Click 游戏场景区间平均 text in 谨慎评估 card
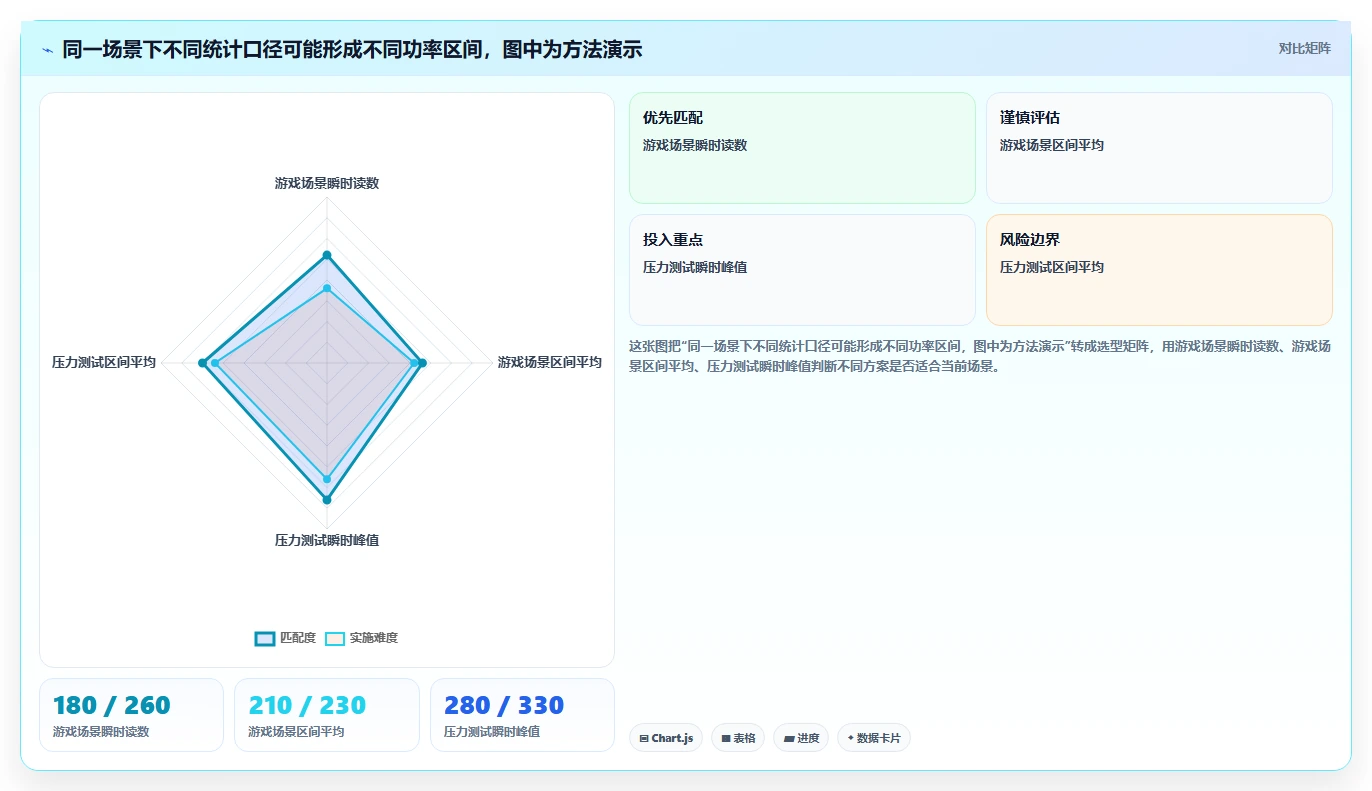Image resolution: width=1372 pixels, height=791 pixels. pyautogui.click(x=1052, y=145)
